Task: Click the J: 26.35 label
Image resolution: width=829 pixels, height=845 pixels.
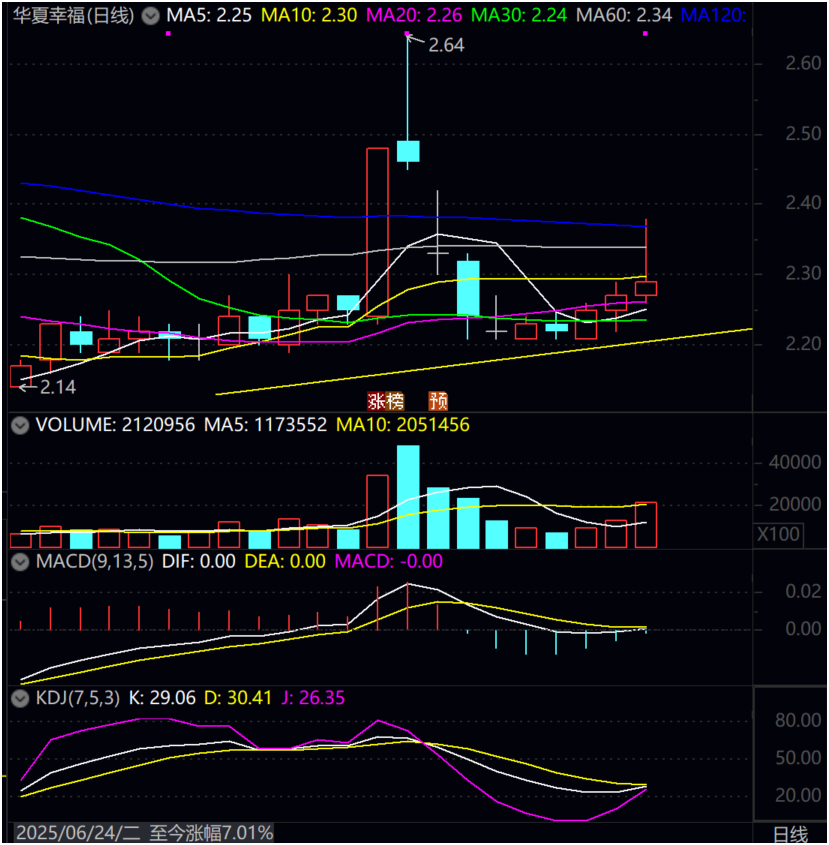Action: click(313, 698)
